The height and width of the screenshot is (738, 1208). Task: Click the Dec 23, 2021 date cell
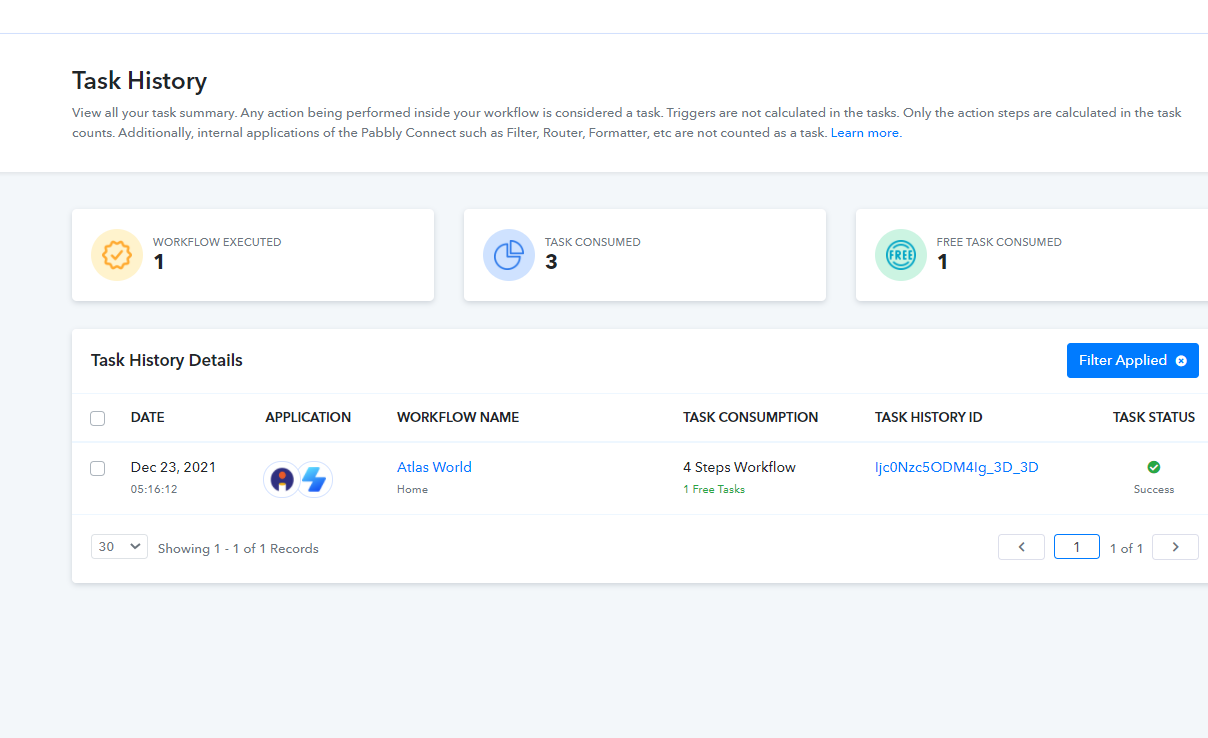click(x=173, y=467)
